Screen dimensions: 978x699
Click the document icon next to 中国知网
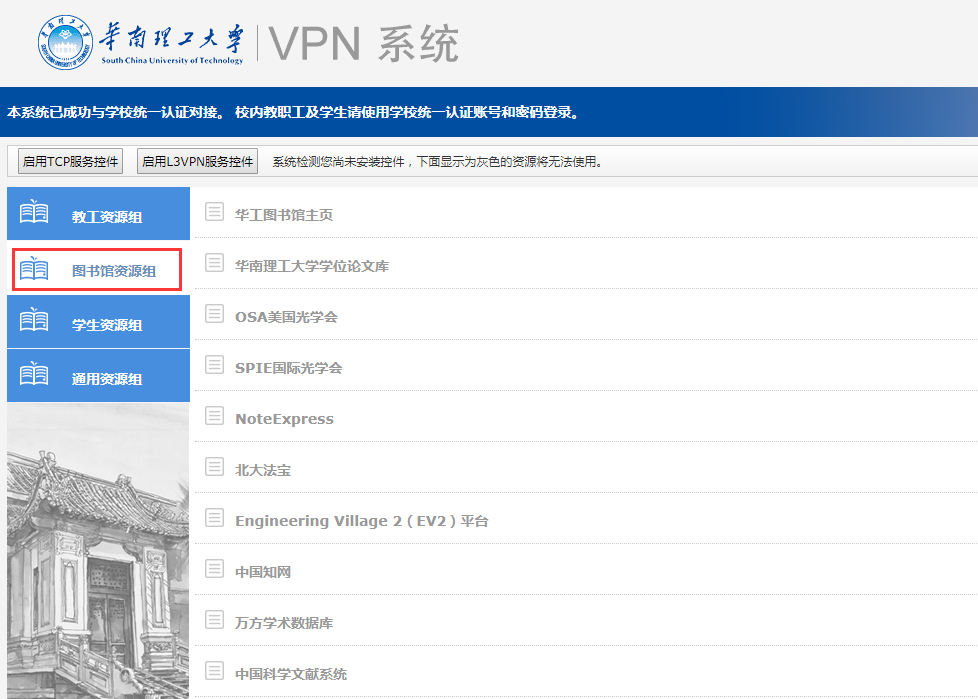pos(215,569)
